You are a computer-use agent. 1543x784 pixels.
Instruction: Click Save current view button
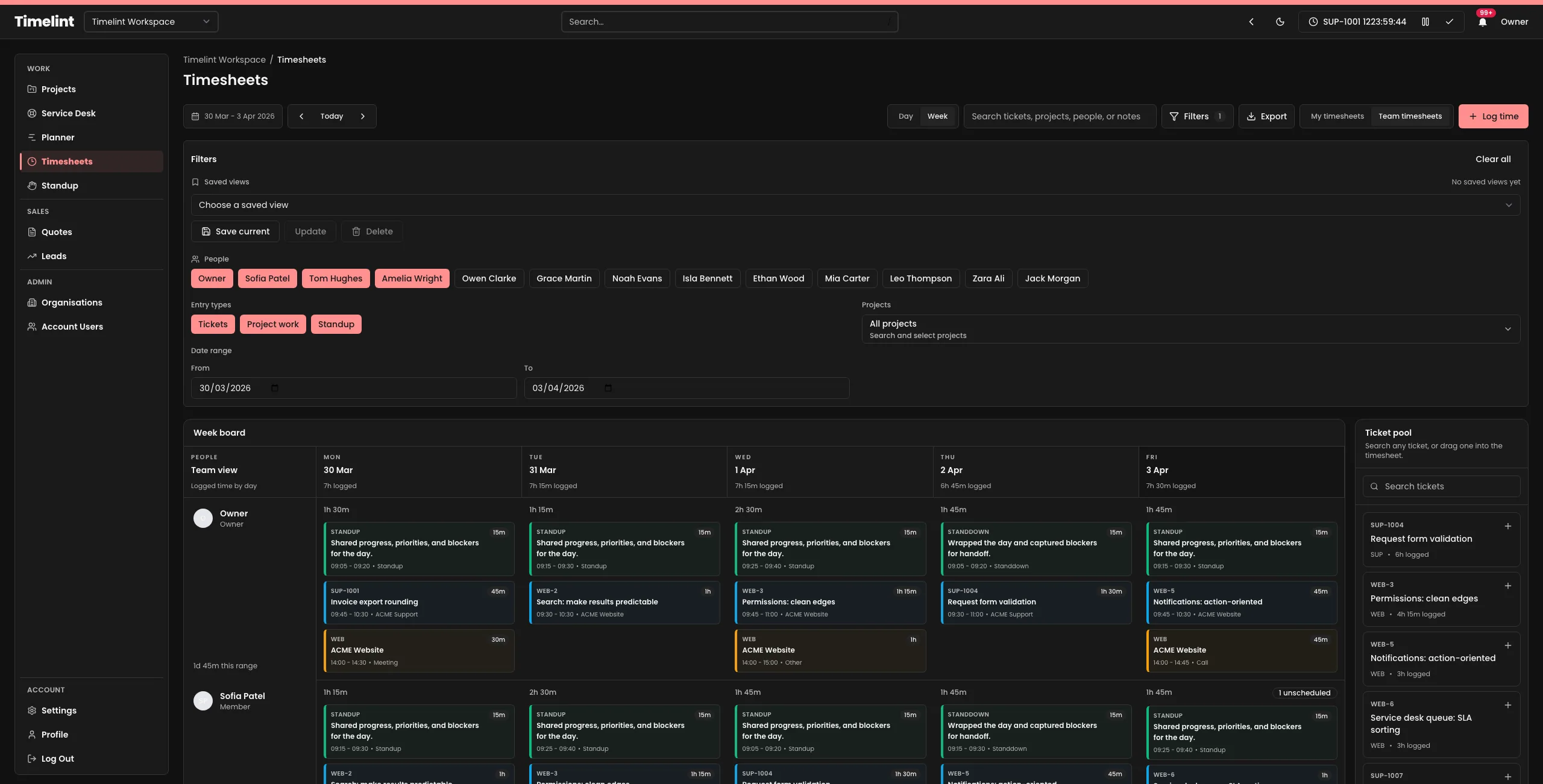(x=235, y=231)
